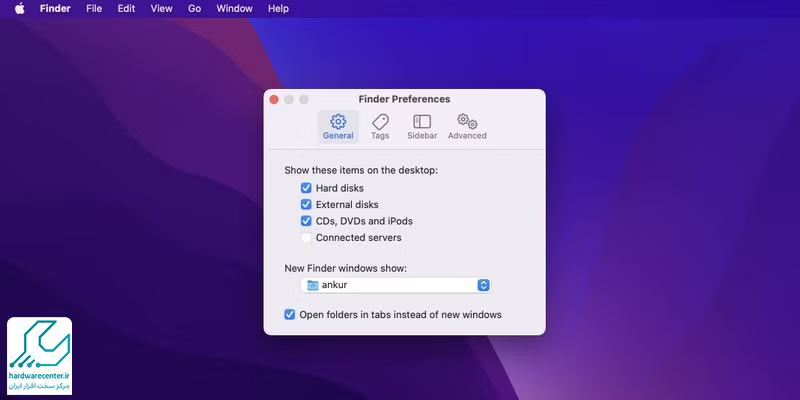Switch to the Sidebar pane icon
Viewport: 800px width, 400px height.
click(x=421, y=122)
